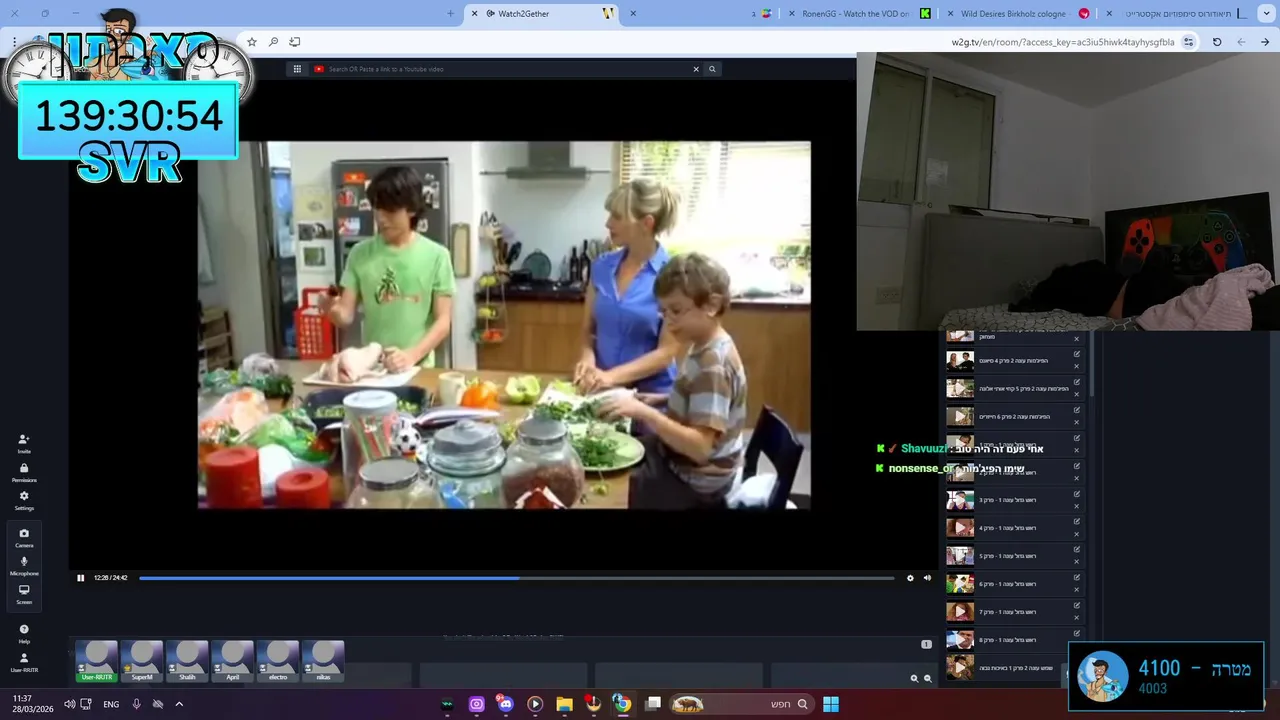
Task: Select the nikas participant tile
Action: (323, 662)
